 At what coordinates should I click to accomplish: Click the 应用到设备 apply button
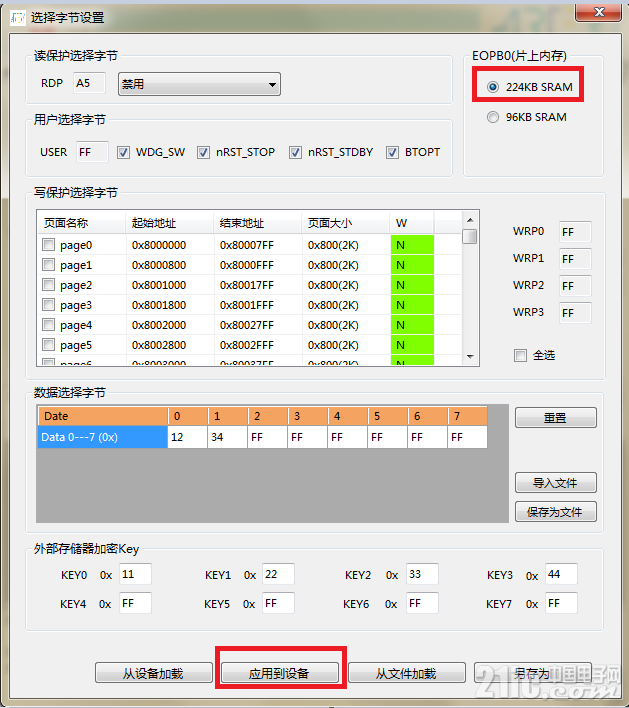click(280, 673)
